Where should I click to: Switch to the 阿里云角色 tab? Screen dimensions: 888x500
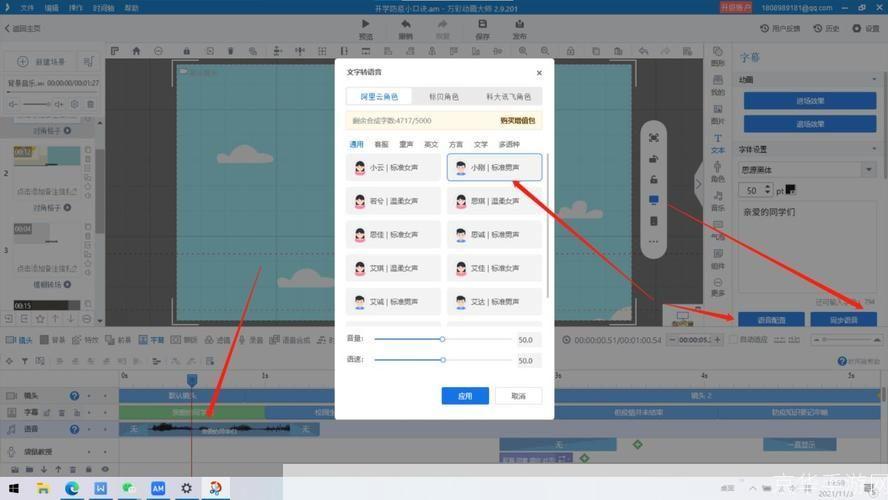click(x=379, y=97)
